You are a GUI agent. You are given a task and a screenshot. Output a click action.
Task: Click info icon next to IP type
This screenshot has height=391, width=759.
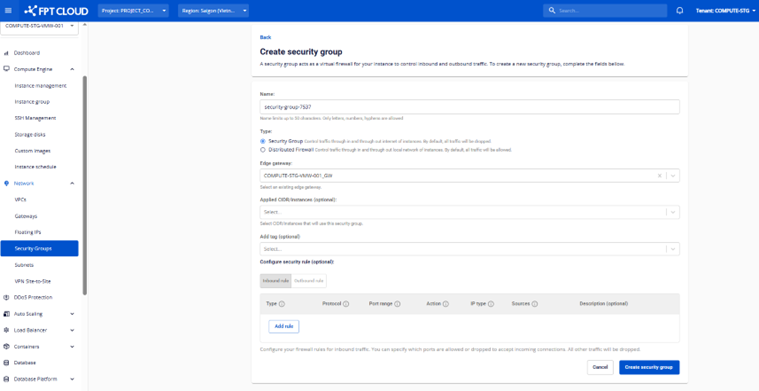(491, 304)
